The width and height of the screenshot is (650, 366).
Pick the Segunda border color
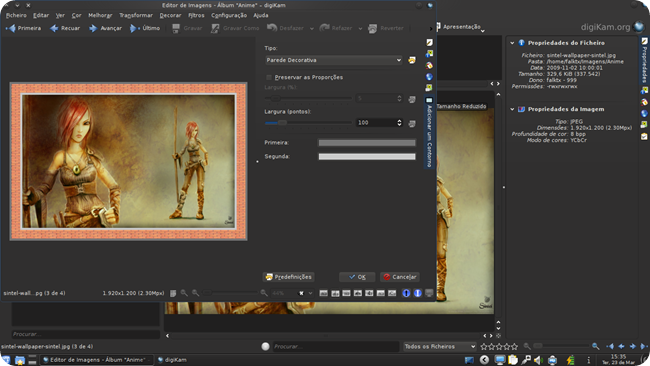[367, 157]
